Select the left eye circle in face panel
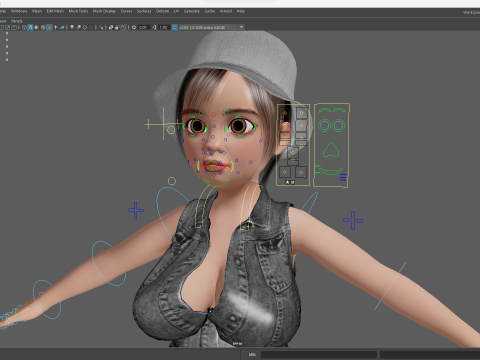 324,125
